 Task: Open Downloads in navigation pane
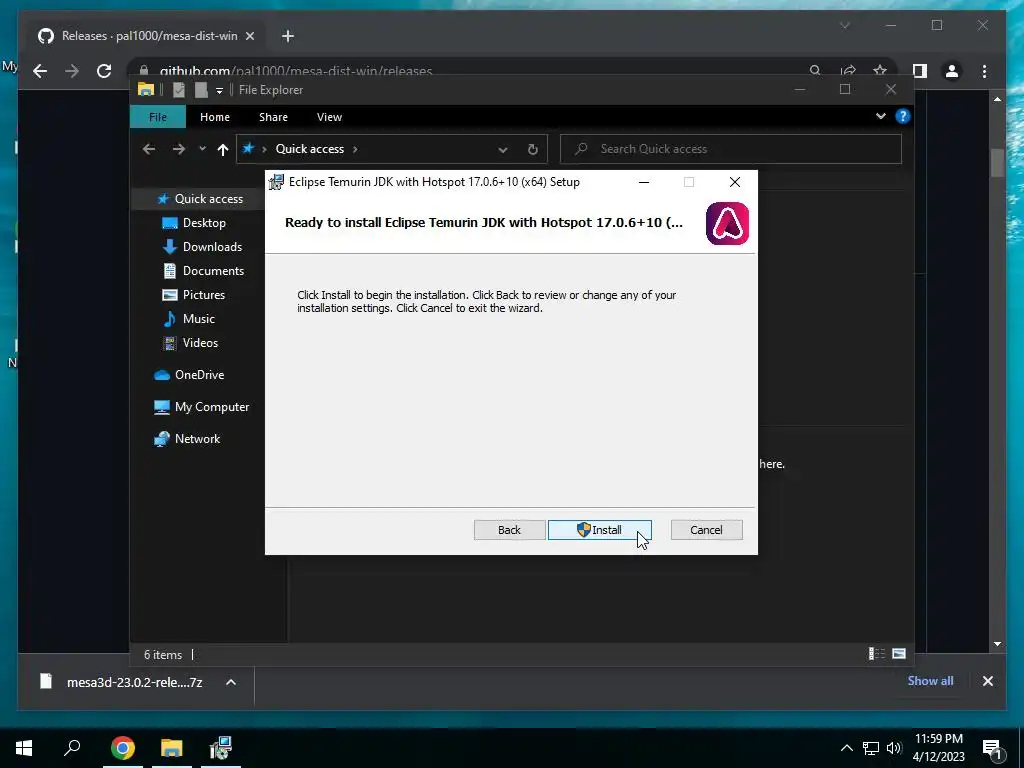pyautogui.click(x=212, y=247)
